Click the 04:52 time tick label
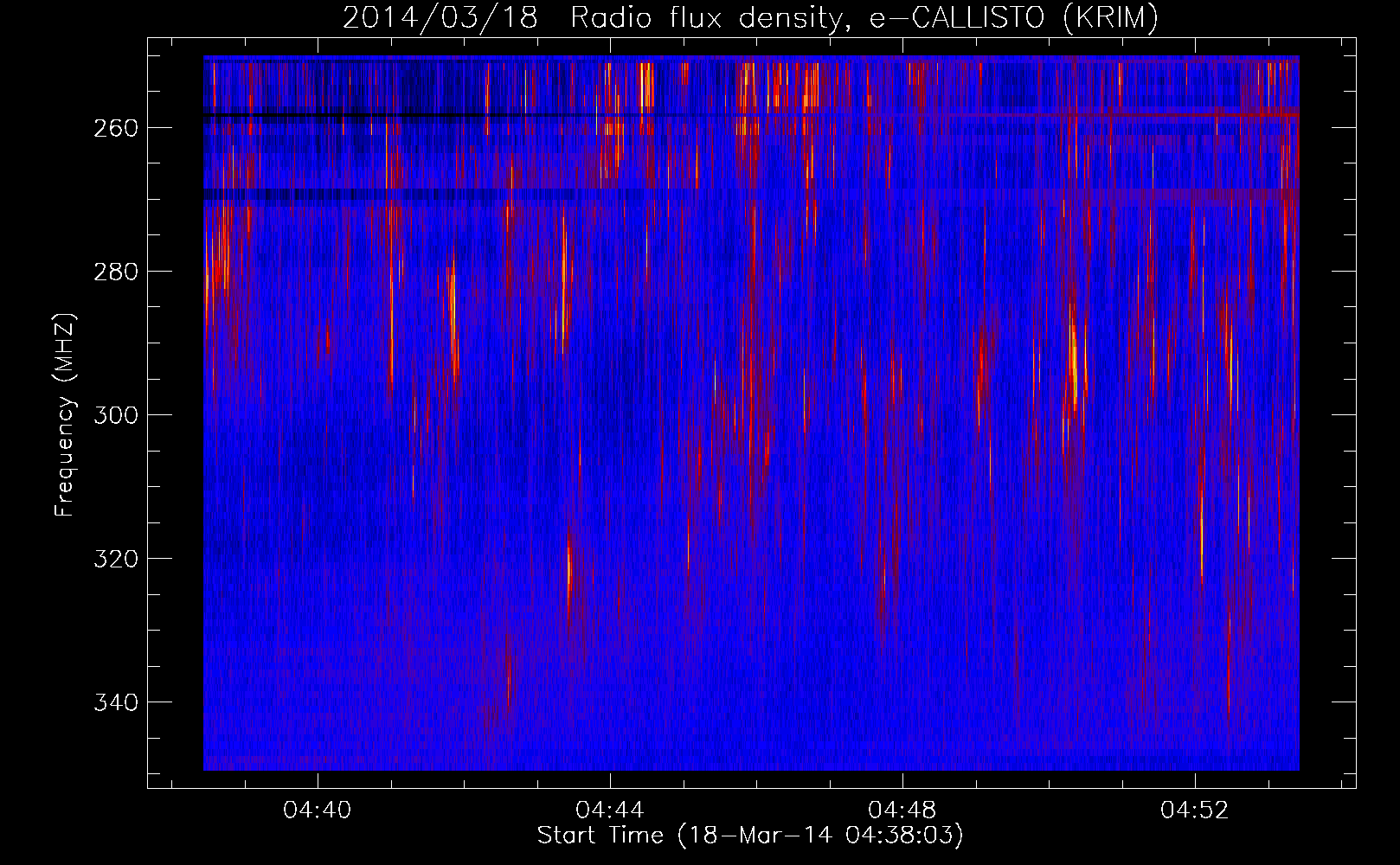1400x865 pixels. 1195,811
